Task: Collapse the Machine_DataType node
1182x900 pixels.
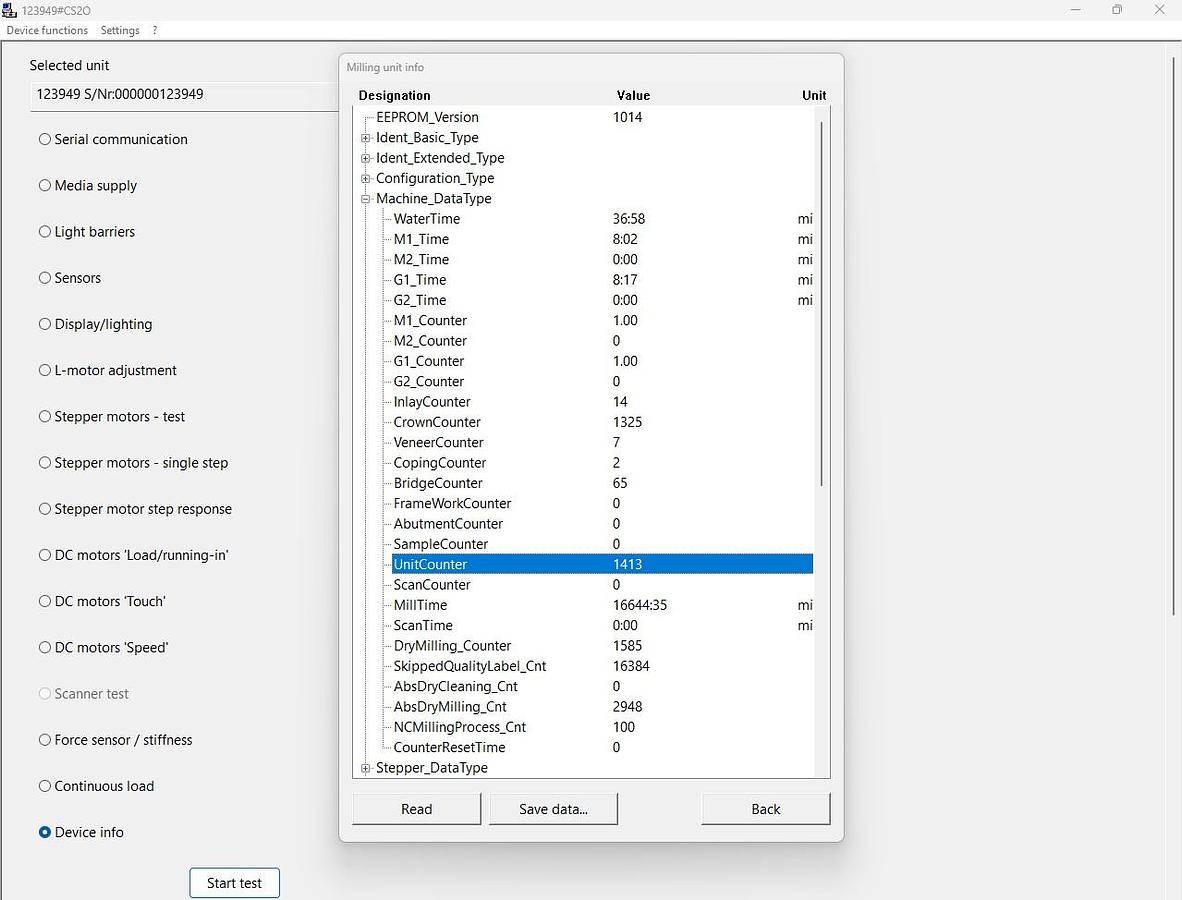Action: [x=366, y=199]
